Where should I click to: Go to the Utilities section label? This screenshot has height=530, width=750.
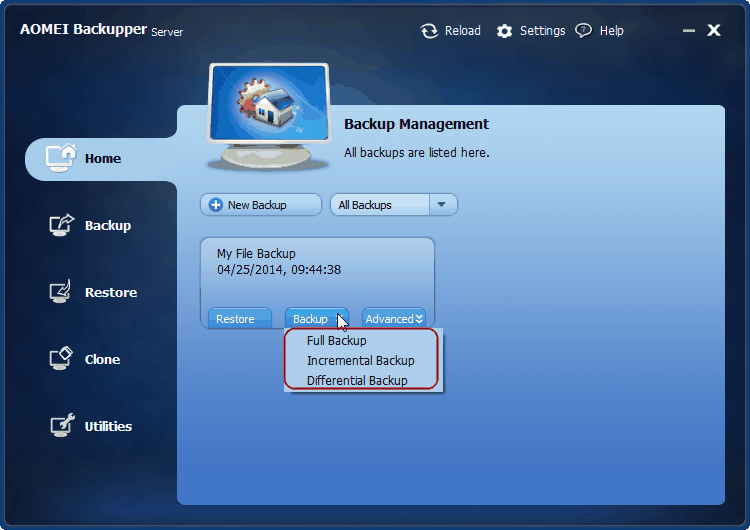[109, 426]
